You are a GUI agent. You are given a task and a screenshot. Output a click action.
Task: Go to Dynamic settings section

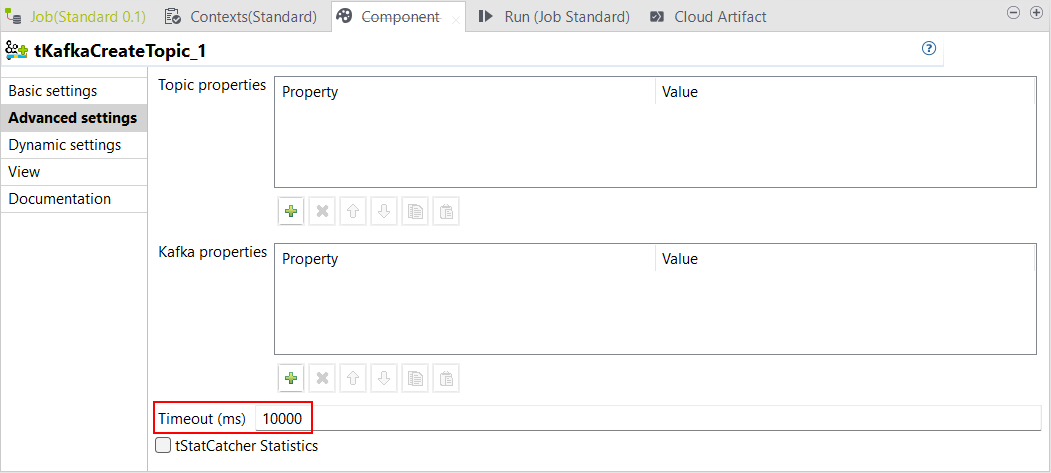[65, 145]
